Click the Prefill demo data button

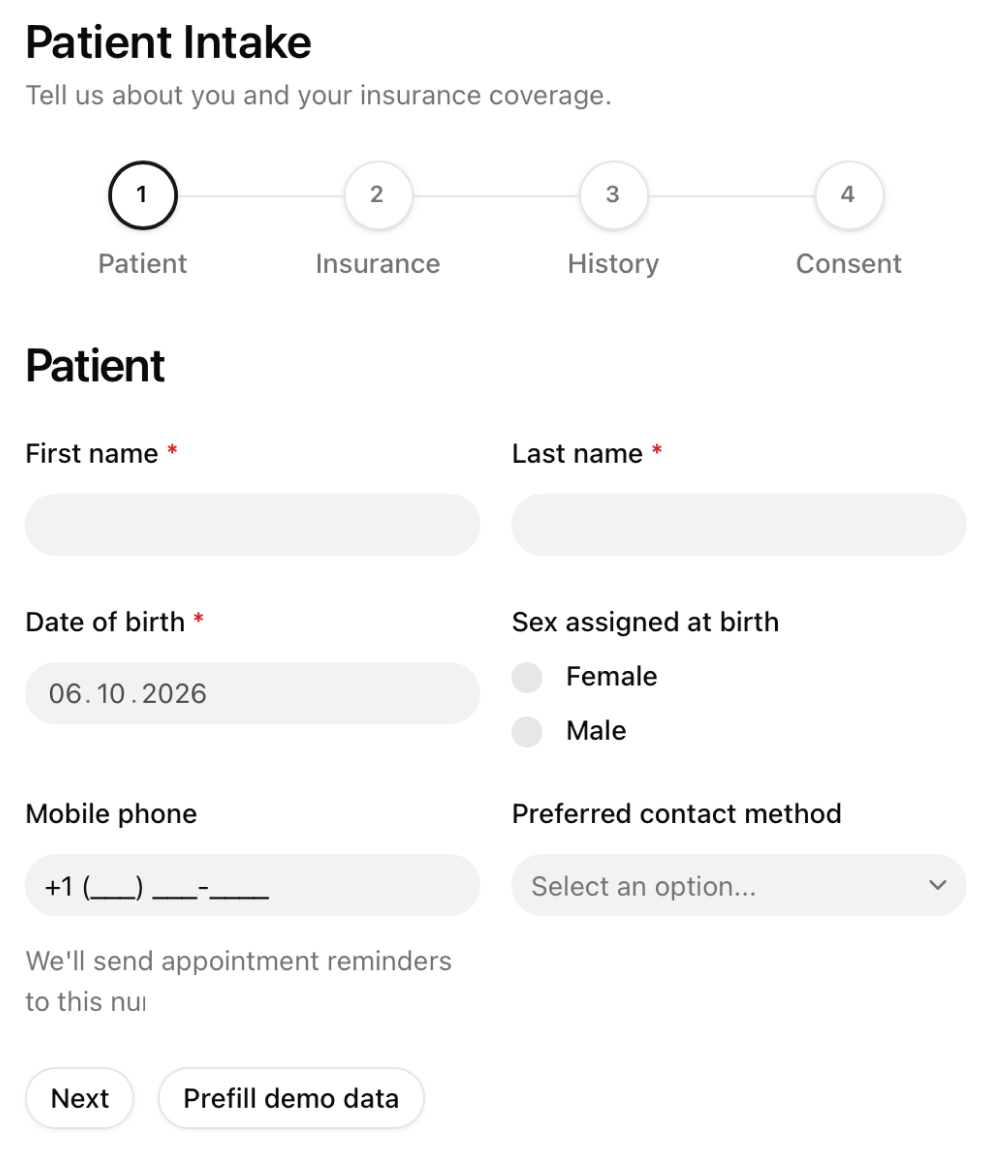click(x=291, y=1098)
